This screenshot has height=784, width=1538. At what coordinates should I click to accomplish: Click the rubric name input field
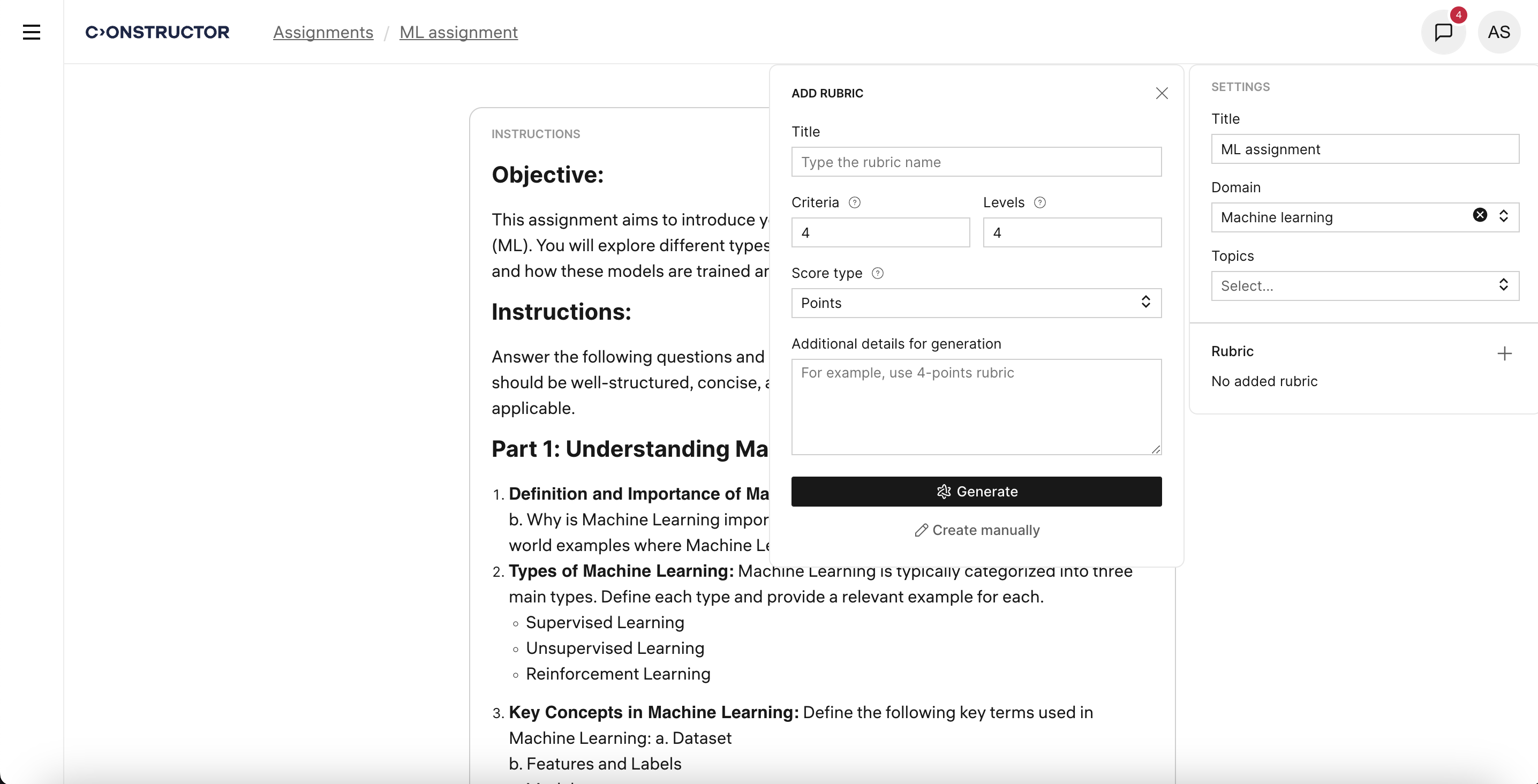pyautogui.click(x=976, y=162)
